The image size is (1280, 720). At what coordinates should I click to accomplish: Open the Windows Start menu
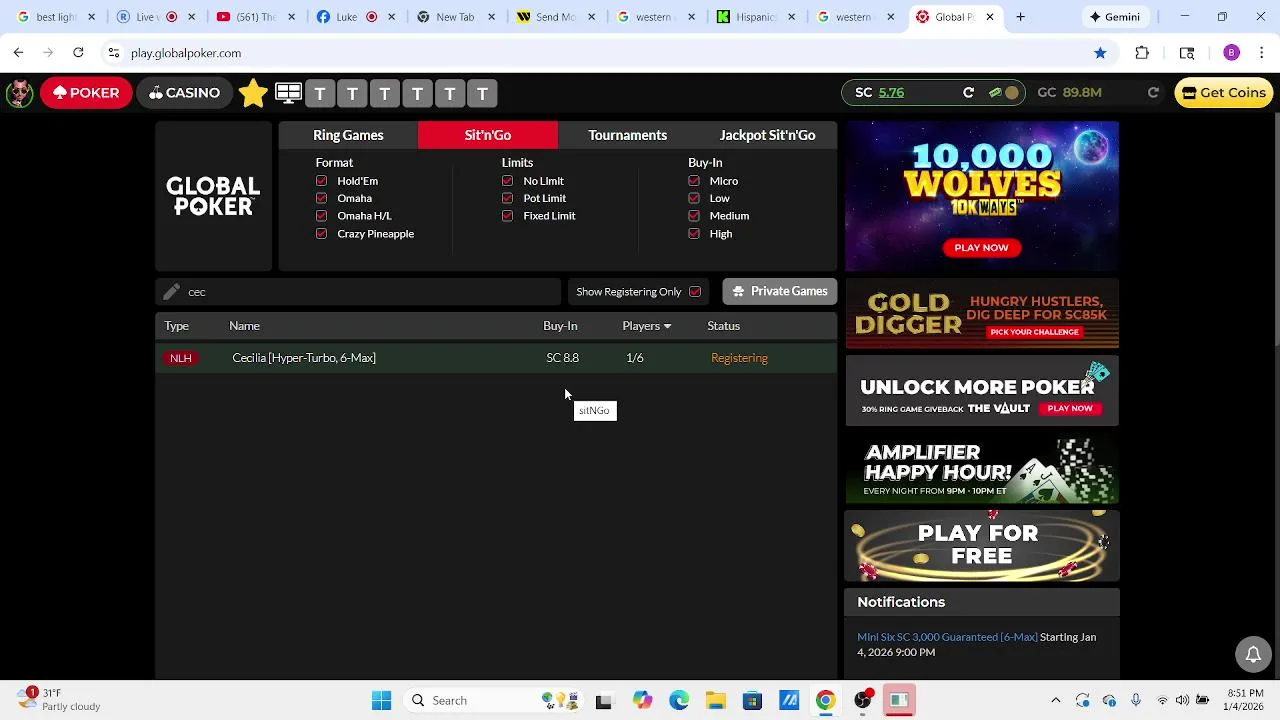click(x=381, y=701)
